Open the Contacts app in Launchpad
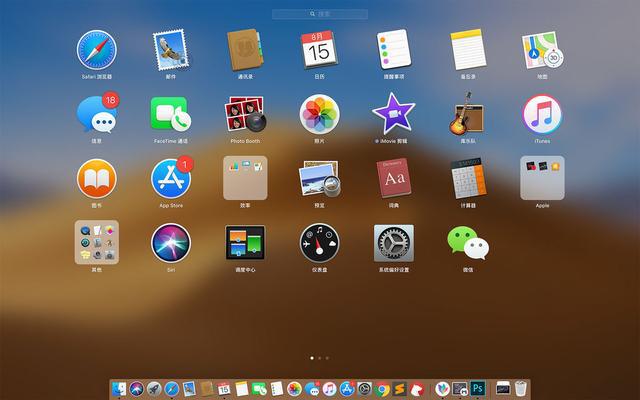640x400 pixels. point(245,50)
